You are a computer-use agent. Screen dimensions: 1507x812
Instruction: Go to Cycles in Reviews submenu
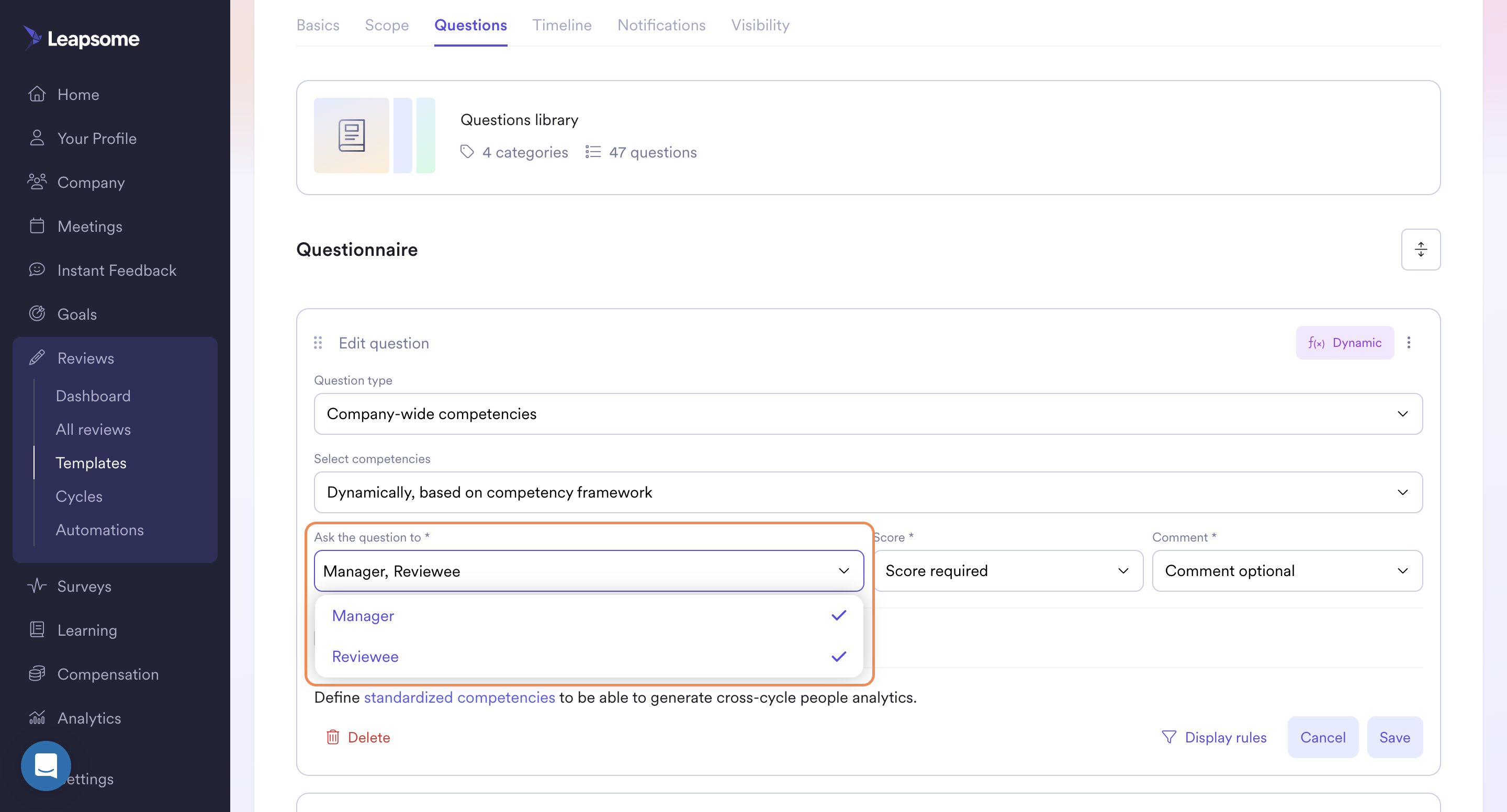tap(79, 496)
